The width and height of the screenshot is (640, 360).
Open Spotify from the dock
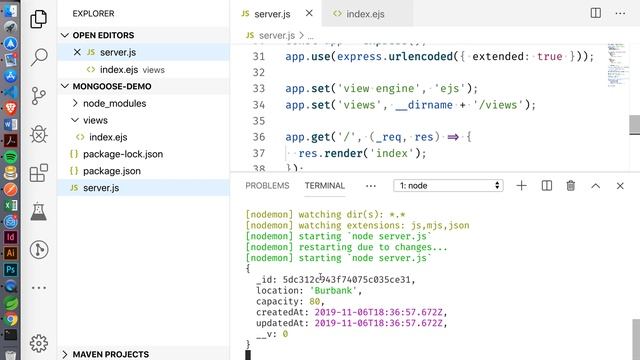(11, 156)
